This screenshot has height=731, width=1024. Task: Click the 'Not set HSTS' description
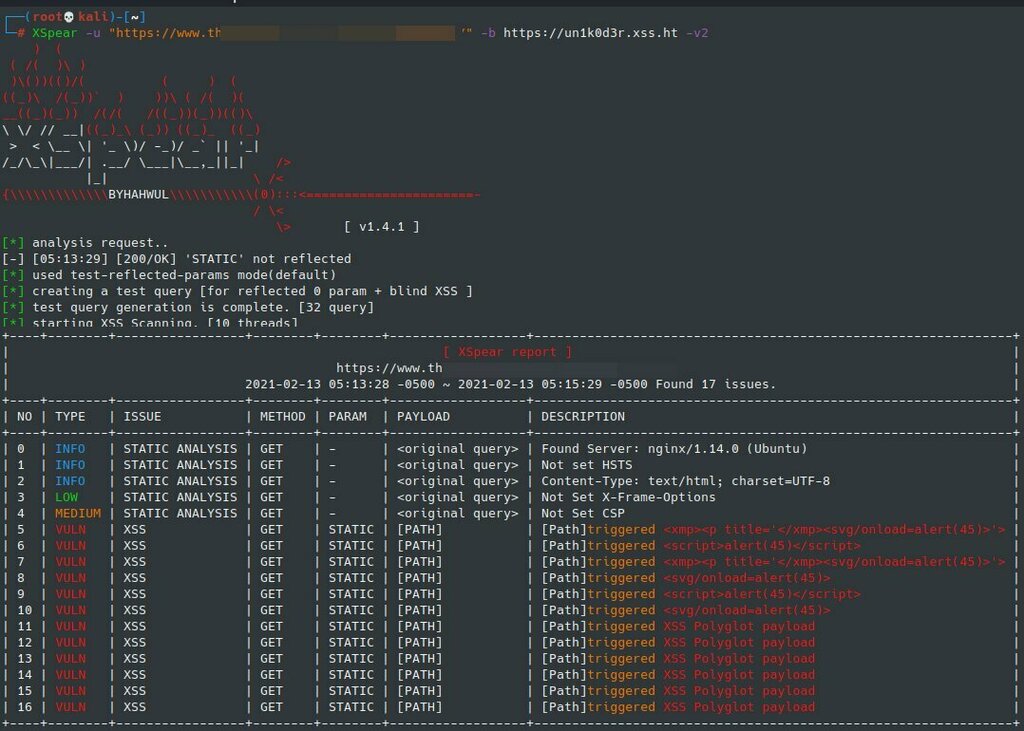[x=586, y=465]
